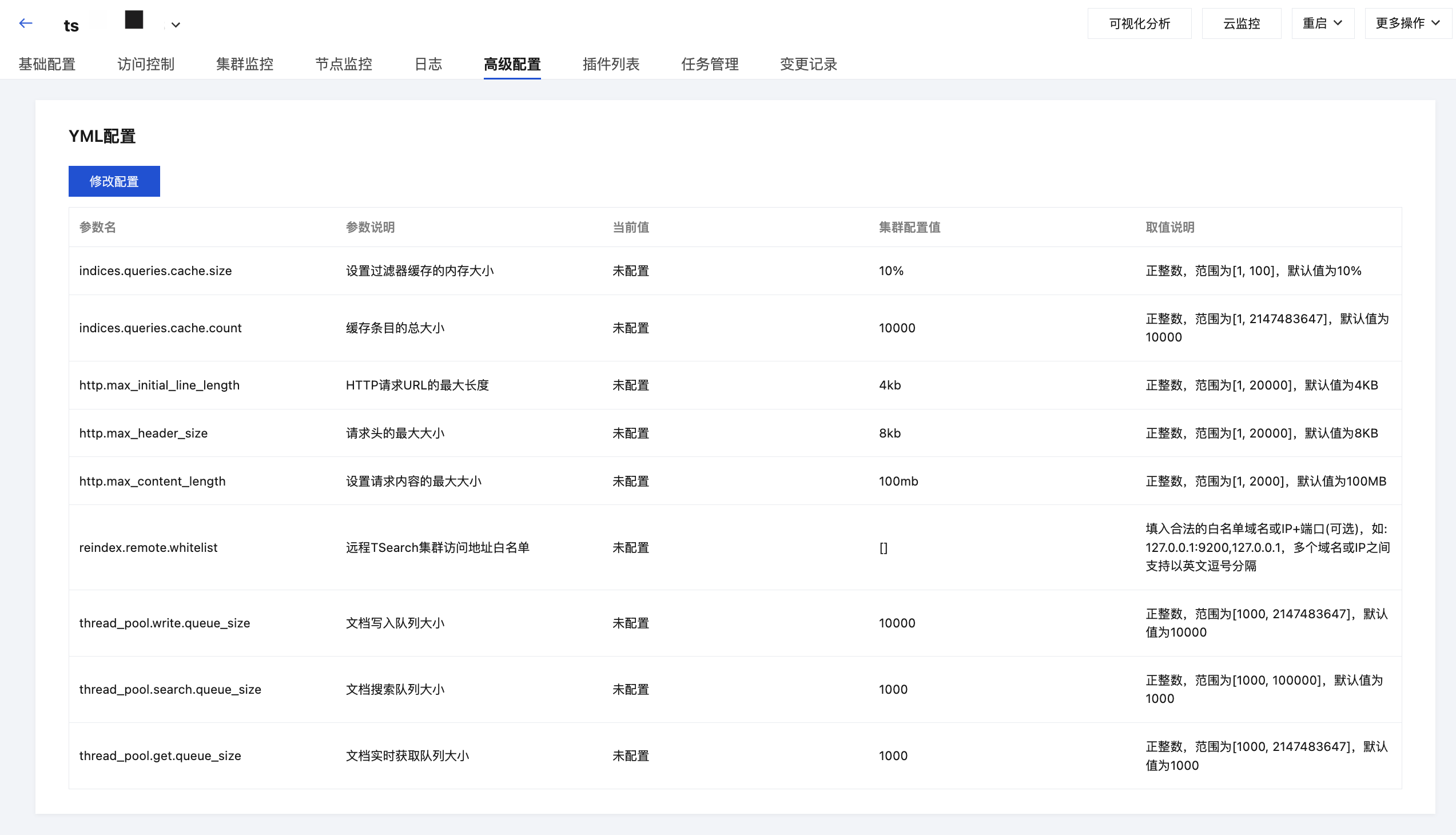Expand the 更多操作 dropdown
The image size is (1456, 835).
[x=1407, y=23]
